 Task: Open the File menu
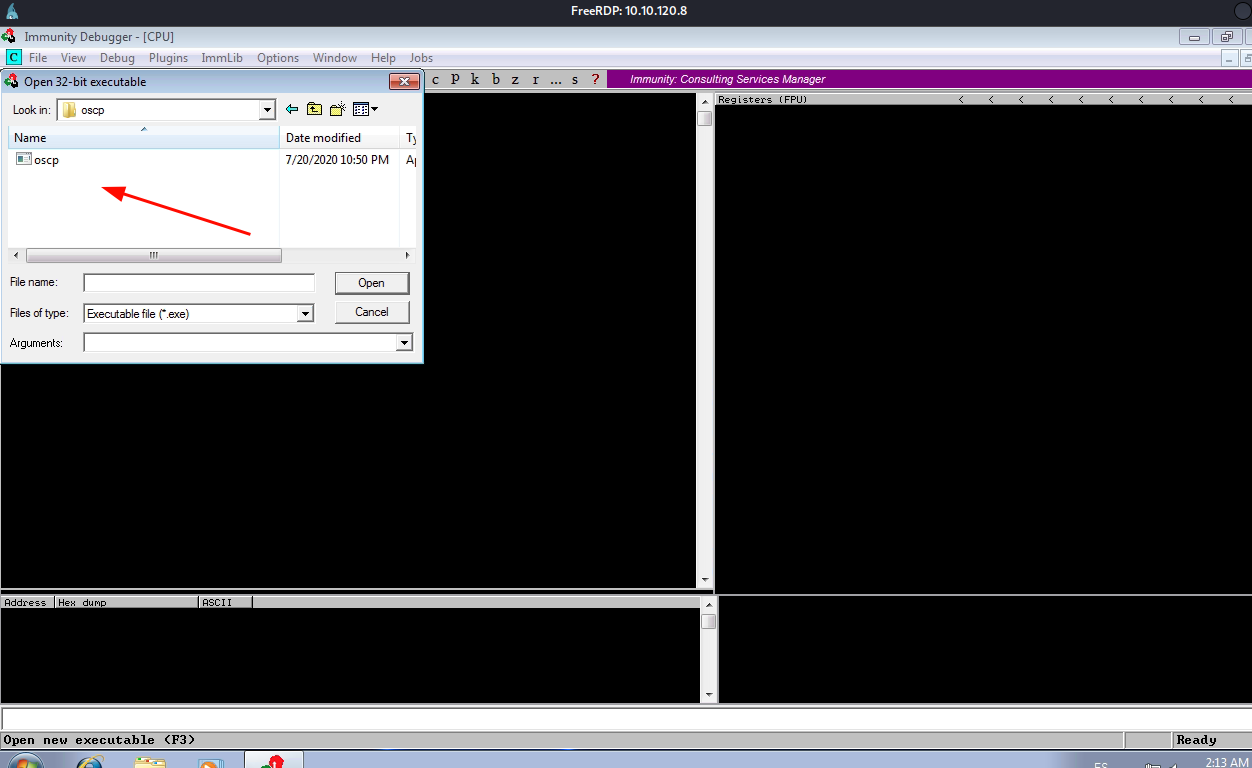pyautogui.click(x=38, y=58)
